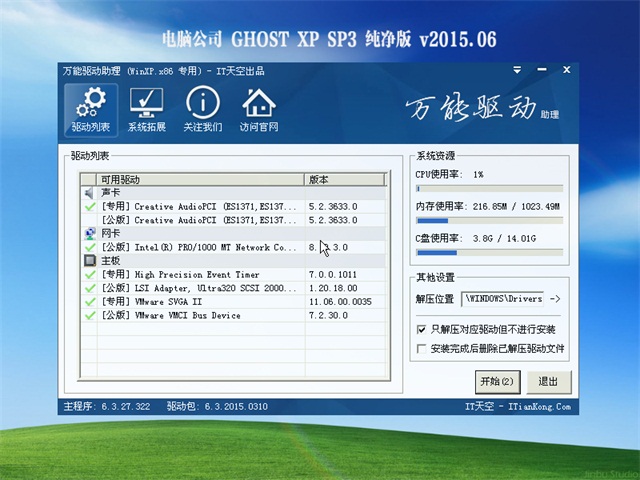
Task: Click the memory usage progress bar
Action: pyautogui.click(x=488, y=221)
